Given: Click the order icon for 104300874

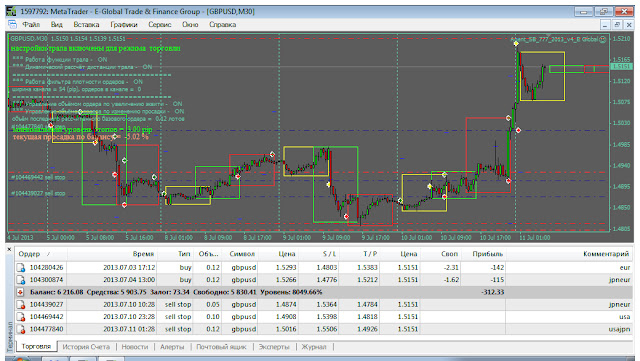Looking at the screenshot, I should pyautogui.click(x=21, y=280).
